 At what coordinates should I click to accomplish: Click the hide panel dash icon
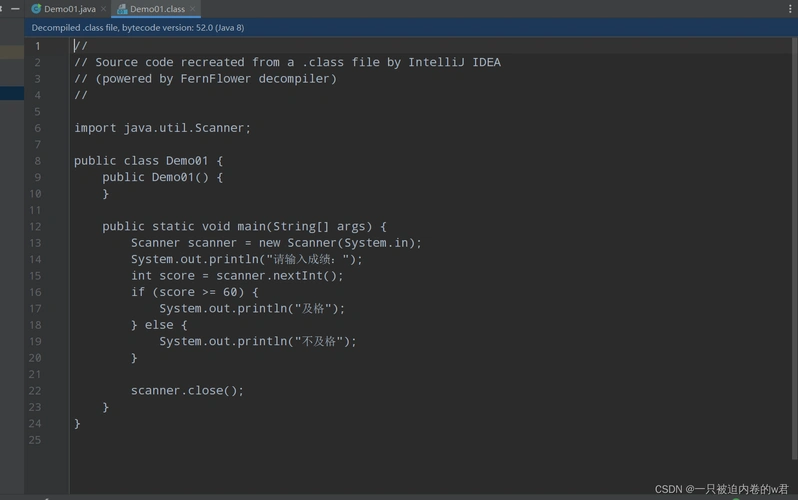[15, 9]
